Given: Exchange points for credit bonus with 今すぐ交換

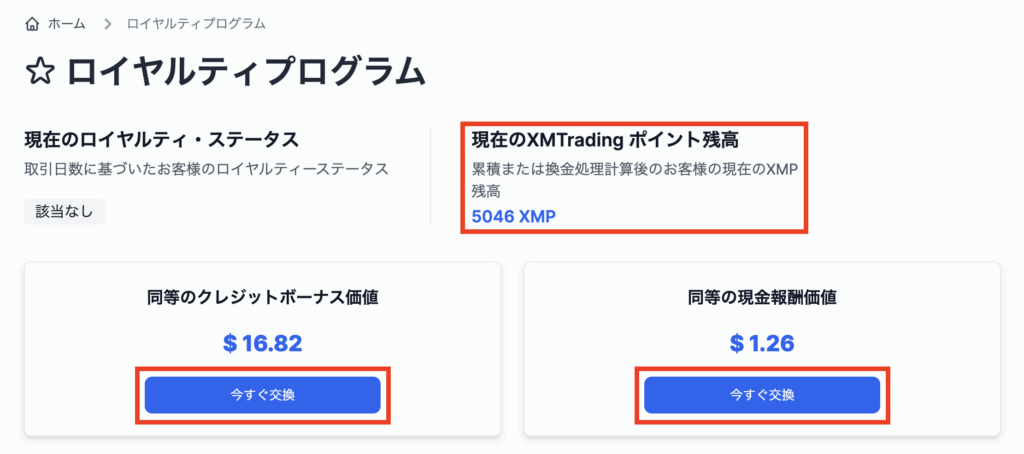Looking at the screenshot, I should [x=263, y=395].
